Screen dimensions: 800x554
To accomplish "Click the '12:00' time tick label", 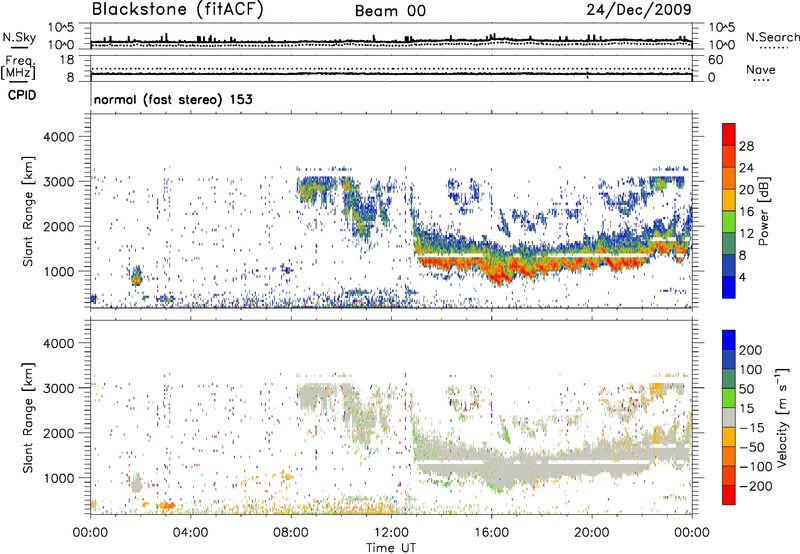I will [391, 533].
